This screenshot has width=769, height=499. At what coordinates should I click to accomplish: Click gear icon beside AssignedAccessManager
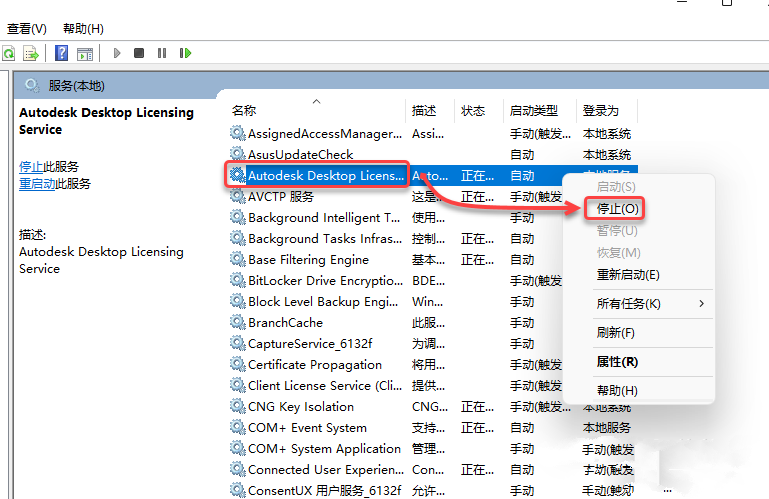238,133
